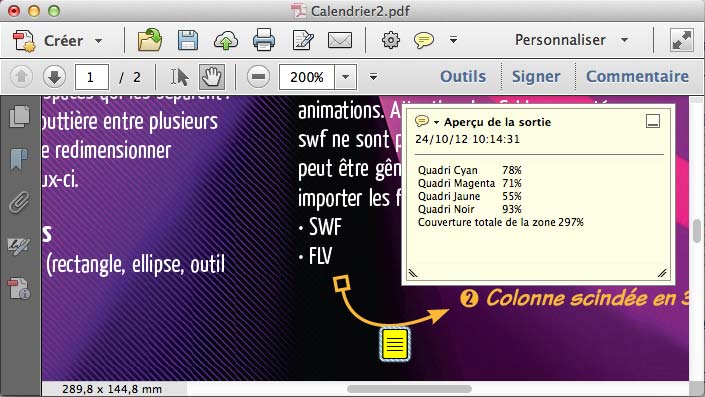Click the yellow sticky note annotation on the page

[x=394, y=344]
